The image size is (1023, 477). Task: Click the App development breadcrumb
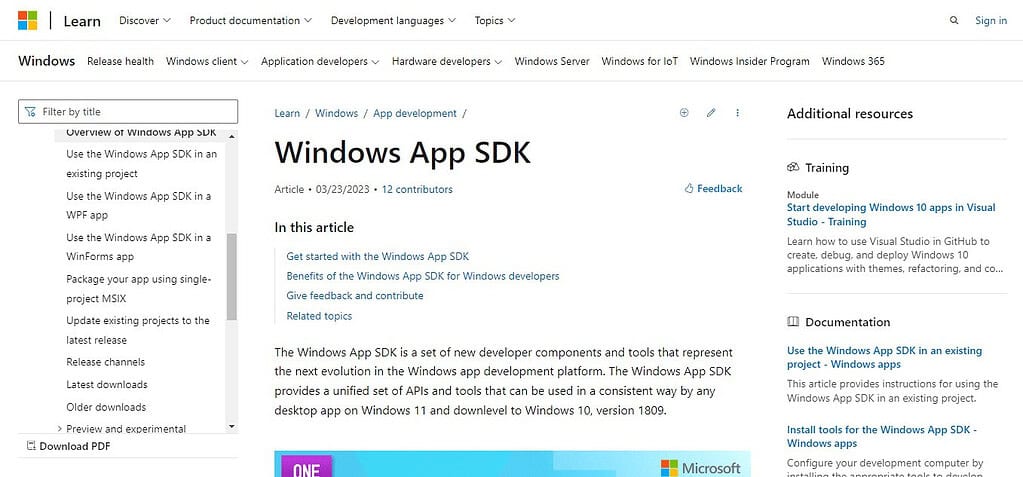point(415,113)
